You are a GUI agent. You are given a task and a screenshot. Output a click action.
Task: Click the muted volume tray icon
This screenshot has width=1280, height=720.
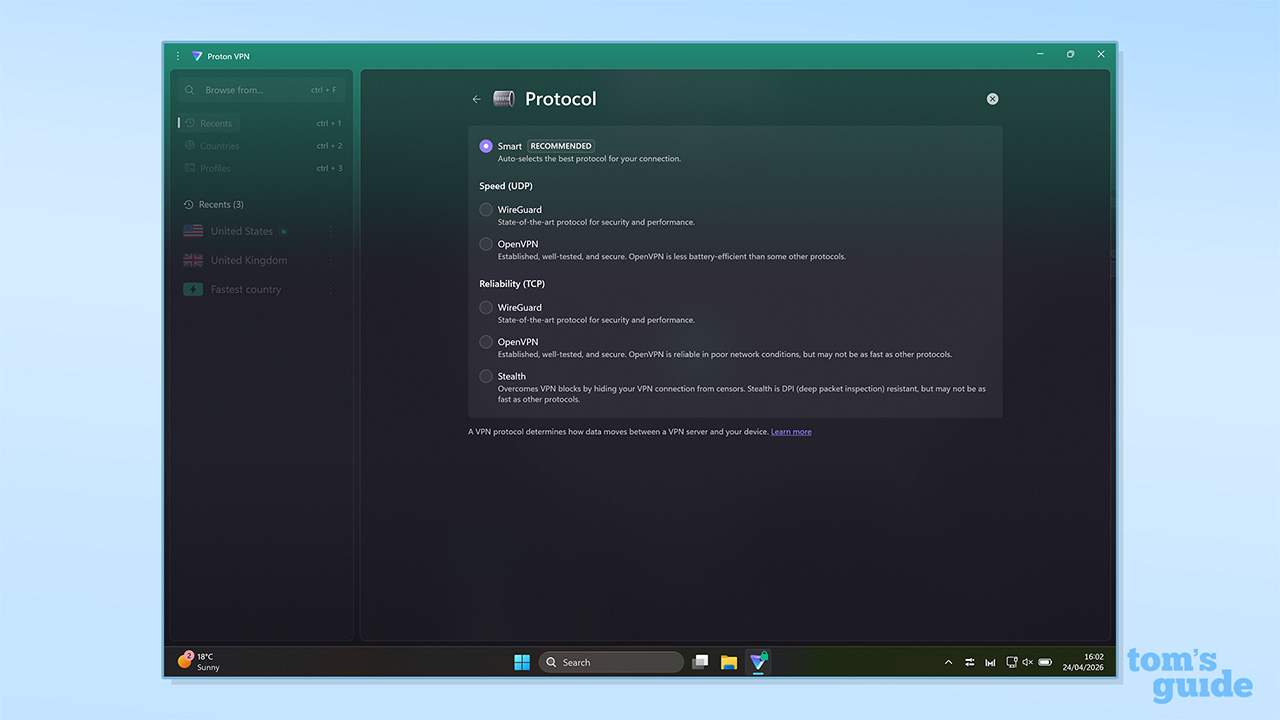[1027, 662]
